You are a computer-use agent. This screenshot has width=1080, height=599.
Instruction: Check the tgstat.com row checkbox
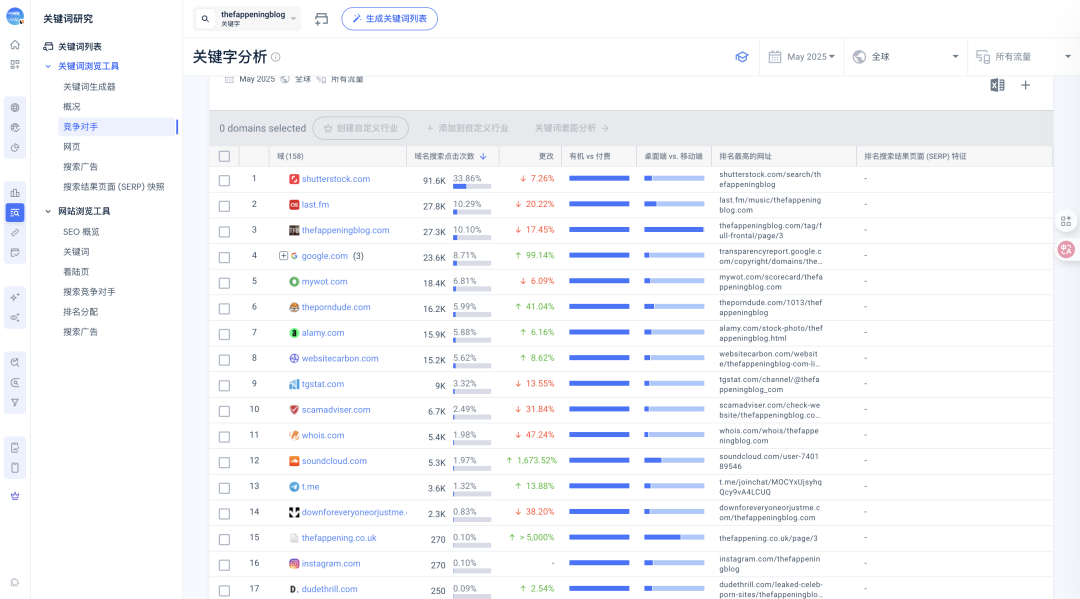(x=225, y=386)
